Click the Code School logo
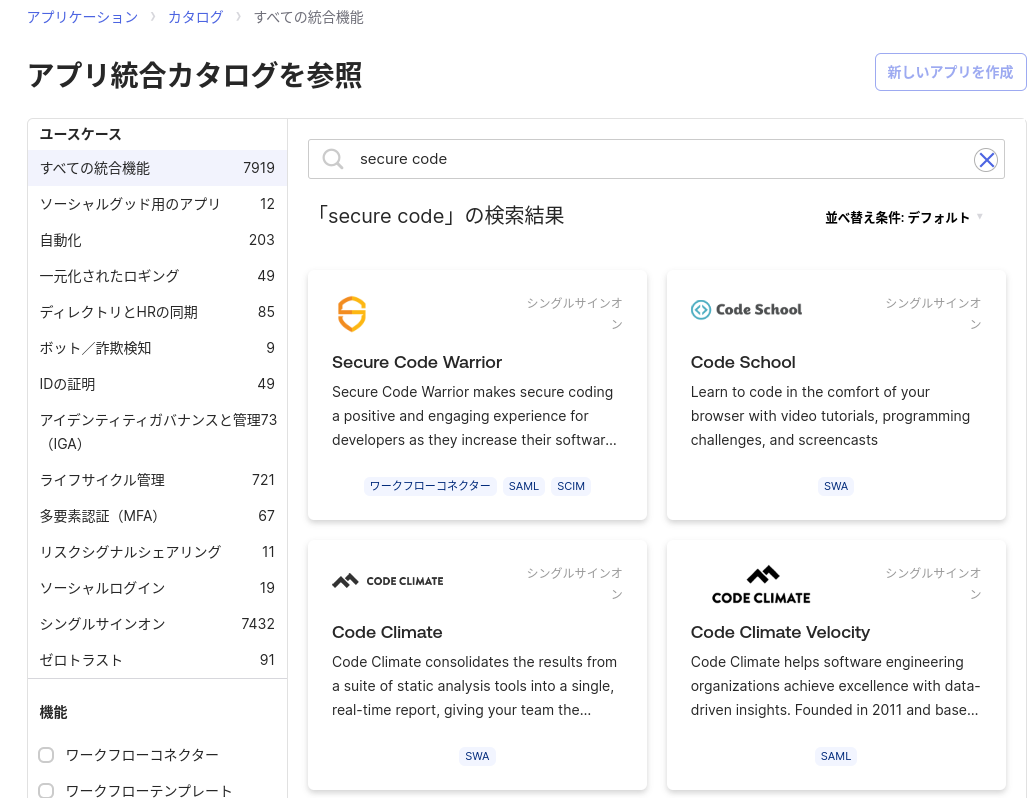This screenshot has width=1027, height=798. coord(746,309)
